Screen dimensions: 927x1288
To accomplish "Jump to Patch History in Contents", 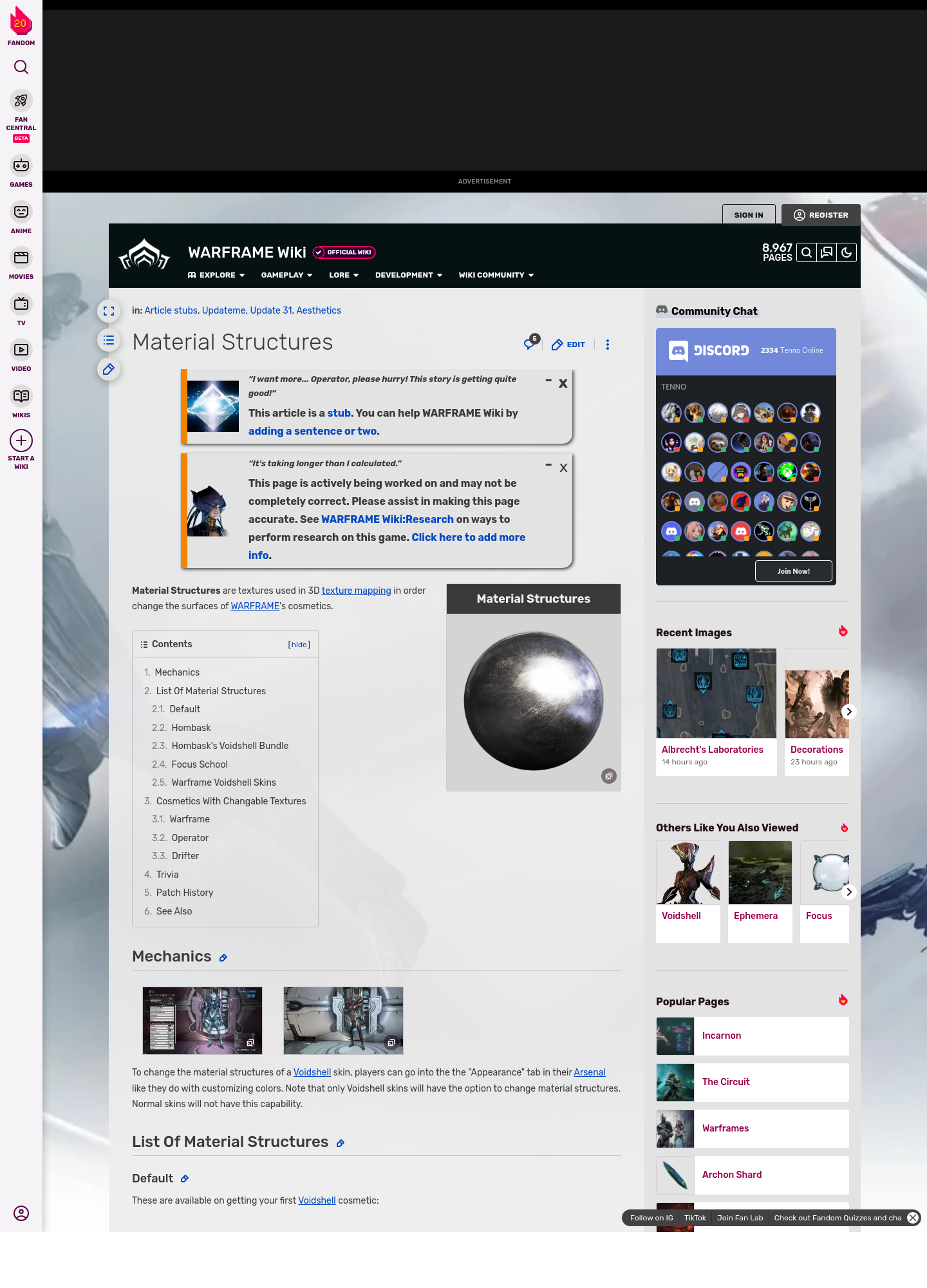I will [185, 893].
